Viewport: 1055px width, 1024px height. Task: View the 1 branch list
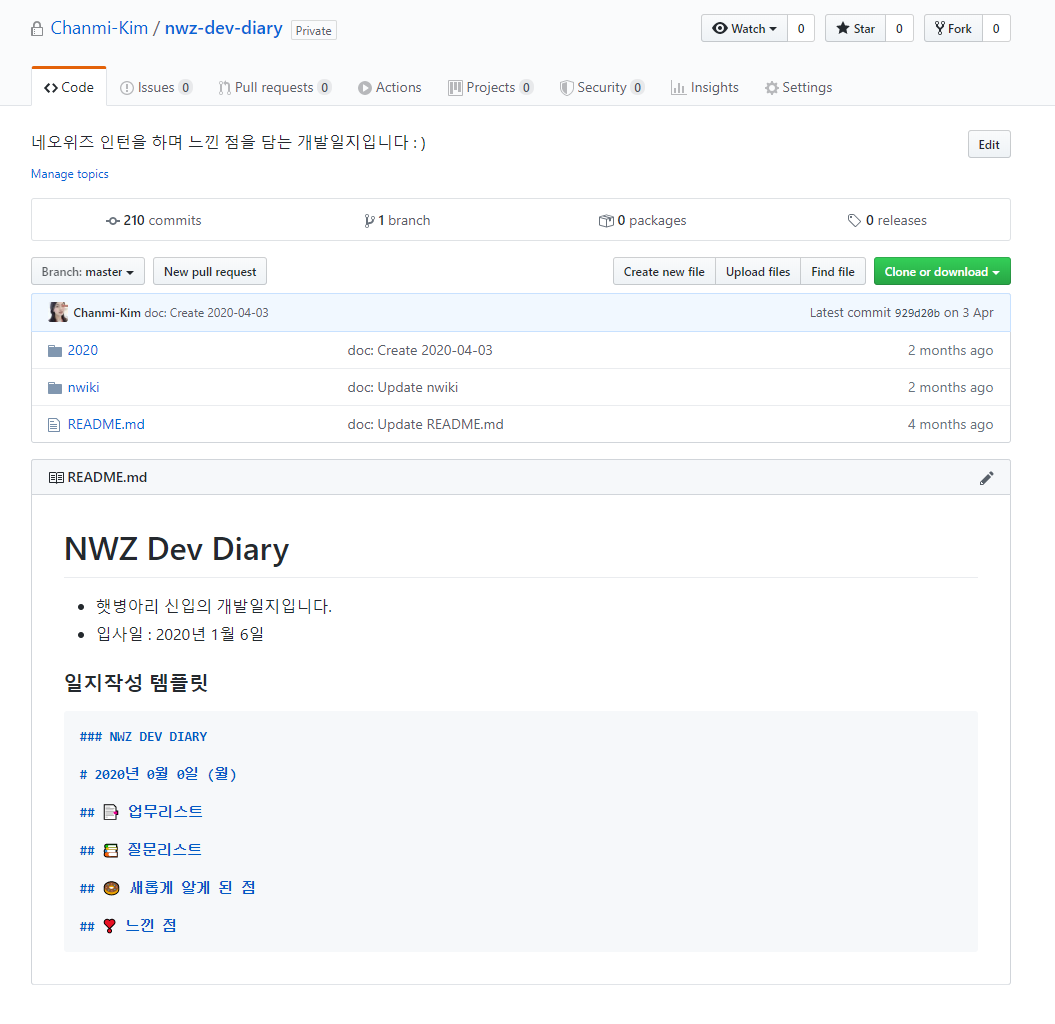coord(397,220)
